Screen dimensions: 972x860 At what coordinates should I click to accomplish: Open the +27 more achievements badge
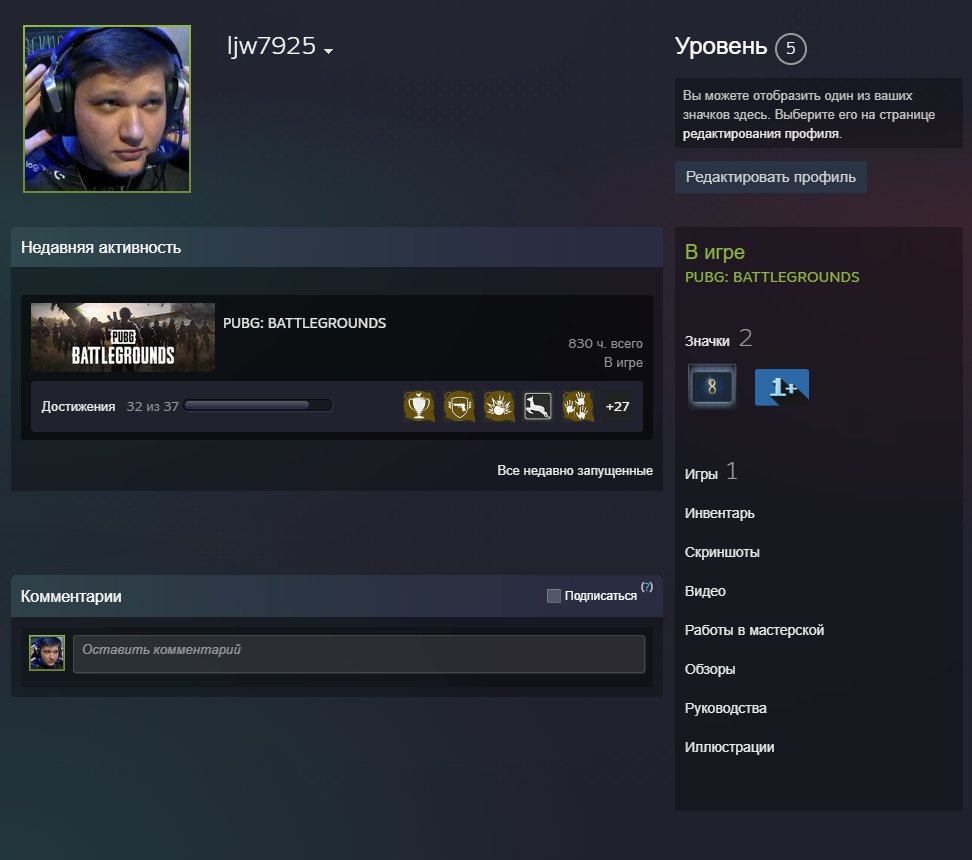coord(617,407)
